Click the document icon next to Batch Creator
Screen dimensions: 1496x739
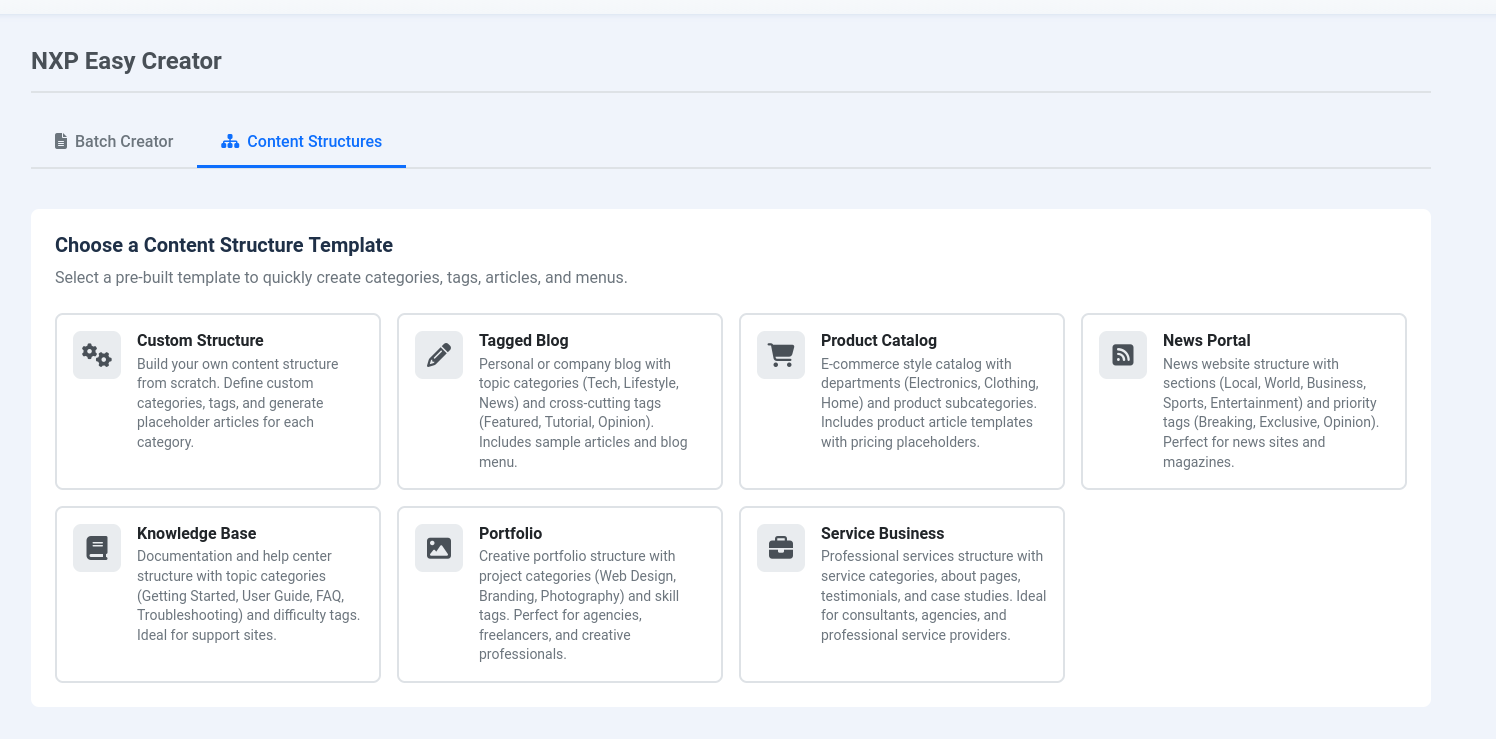(x=59, y=142)
